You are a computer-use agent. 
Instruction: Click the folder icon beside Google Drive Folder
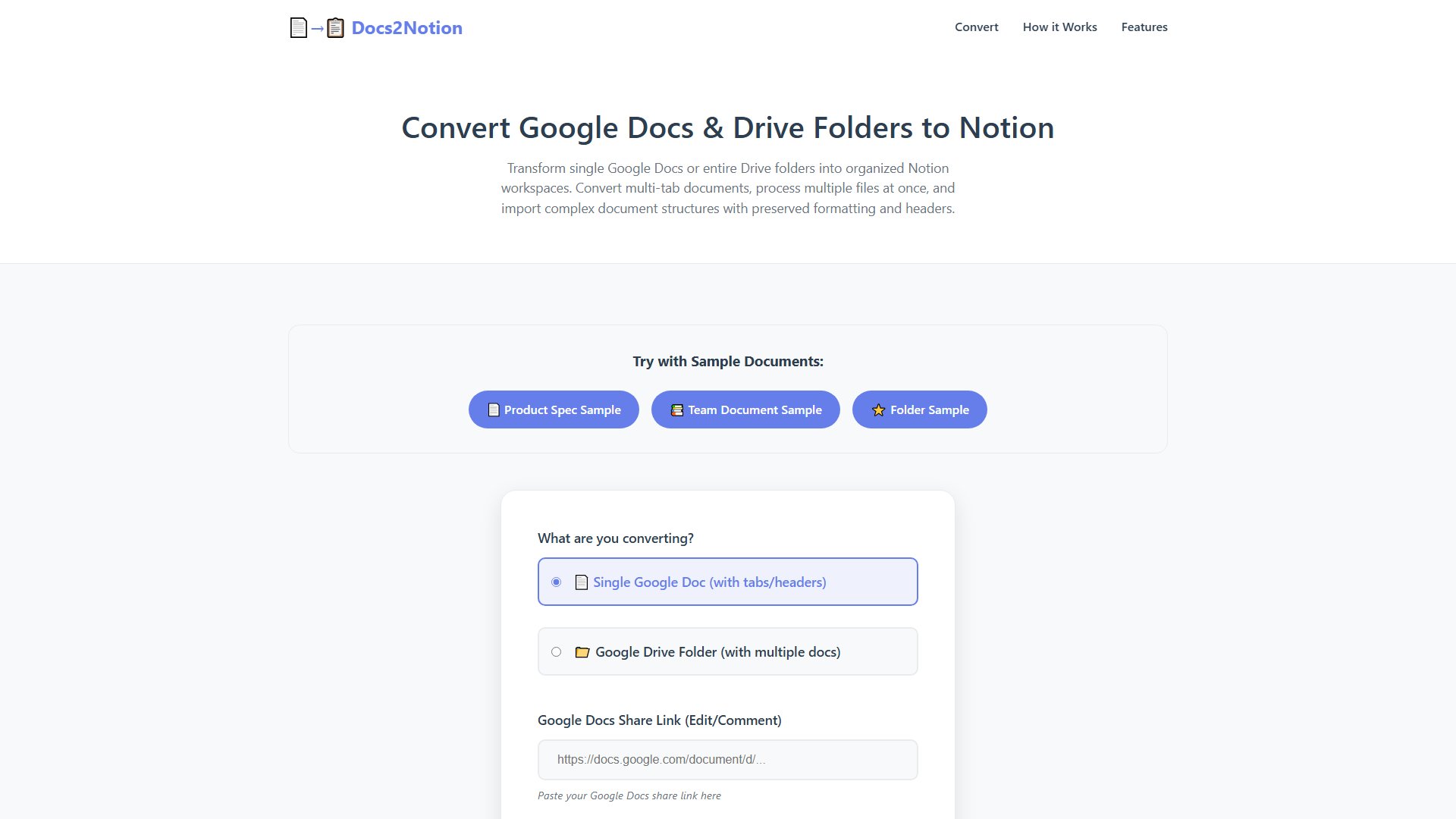coord(582,652)
